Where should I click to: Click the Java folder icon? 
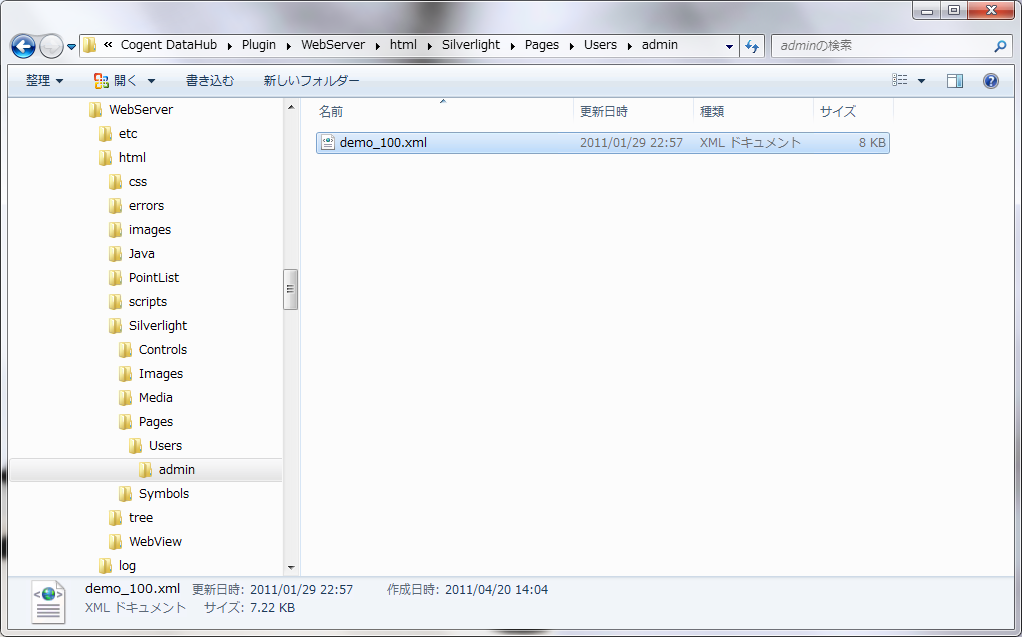pos(115,254)
